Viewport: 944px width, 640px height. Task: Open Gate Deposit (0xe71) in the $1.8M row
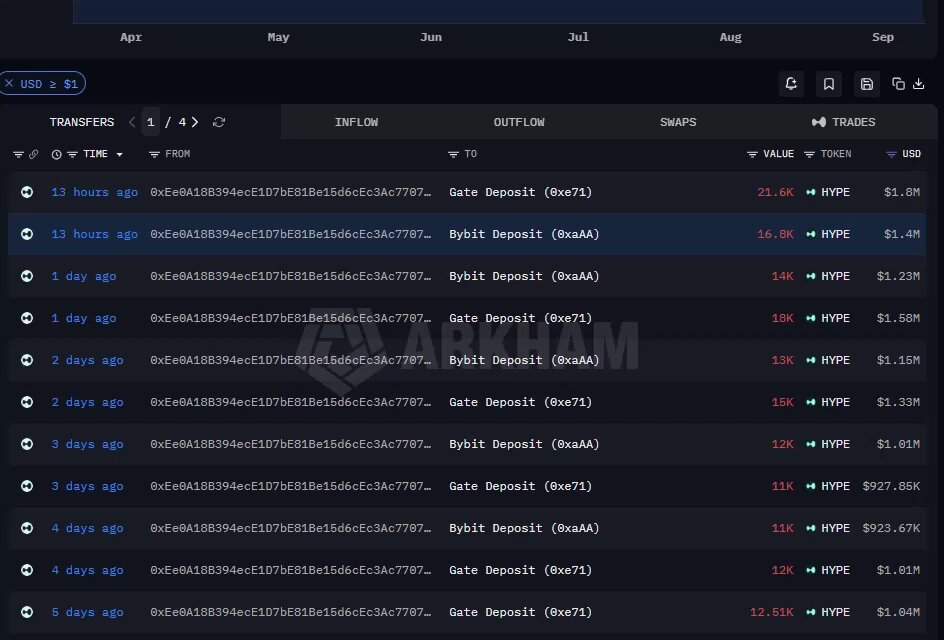pyautogui.click(x=520, y=192)
